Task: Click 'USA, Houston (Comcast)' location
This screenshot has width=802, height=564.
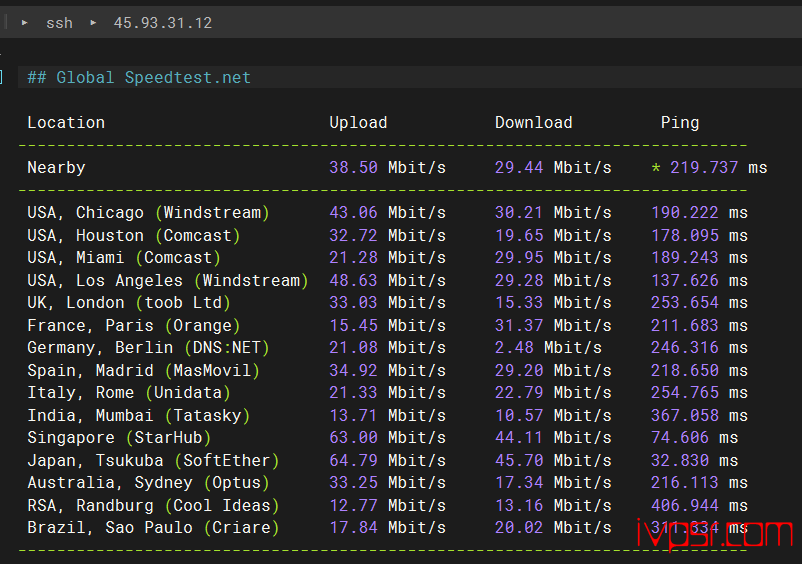Action: pyautogui.click(x=133, y=236)
